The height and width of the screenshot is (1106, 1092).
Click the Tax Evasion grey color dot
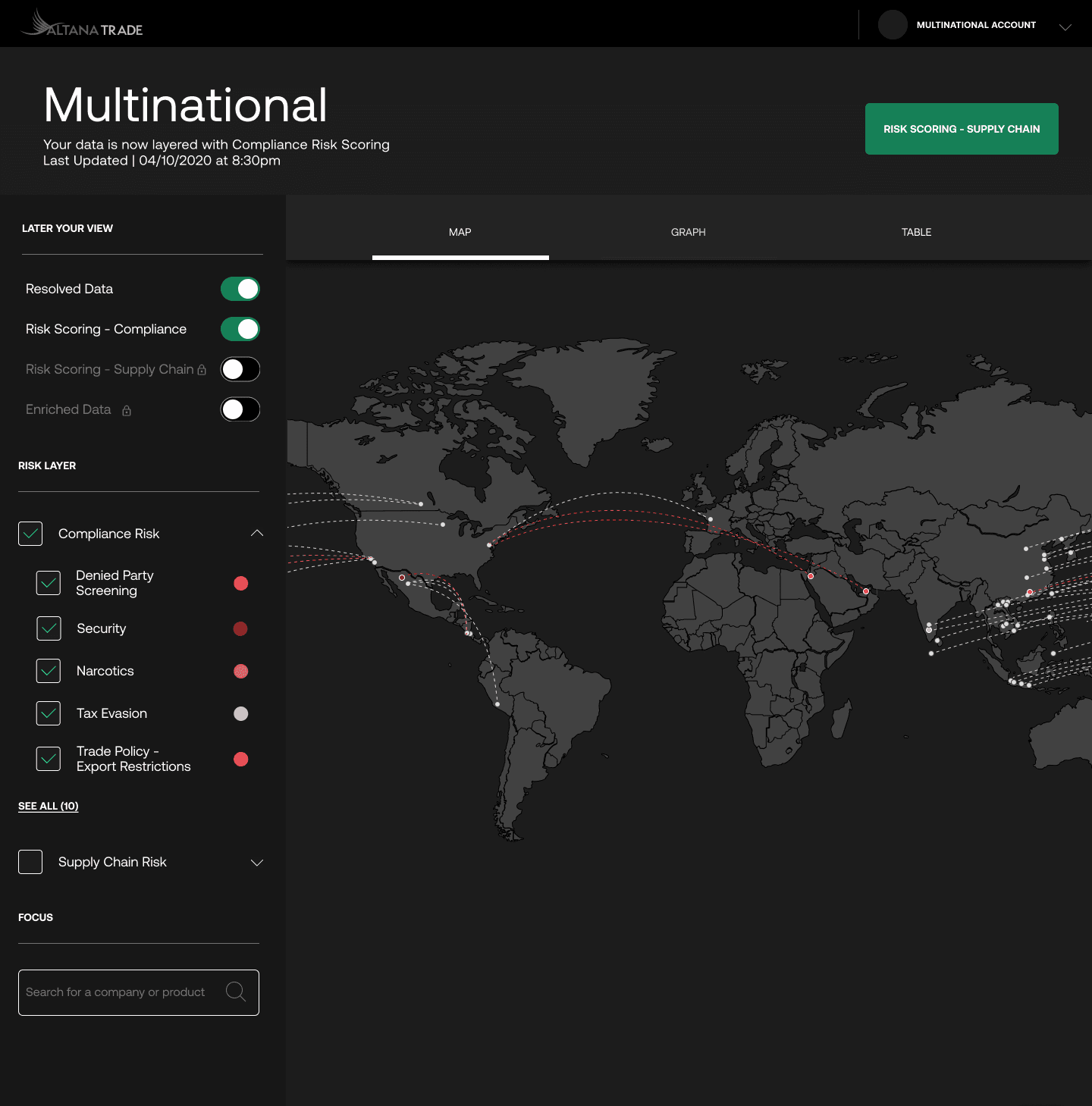(x=241, y=713)
